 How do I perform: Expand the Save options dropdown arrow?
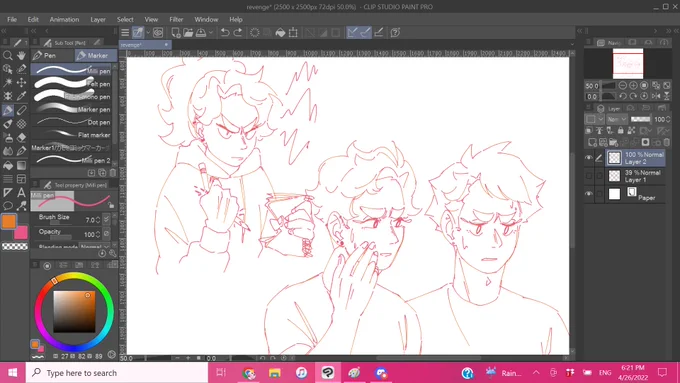pos(211,33)
